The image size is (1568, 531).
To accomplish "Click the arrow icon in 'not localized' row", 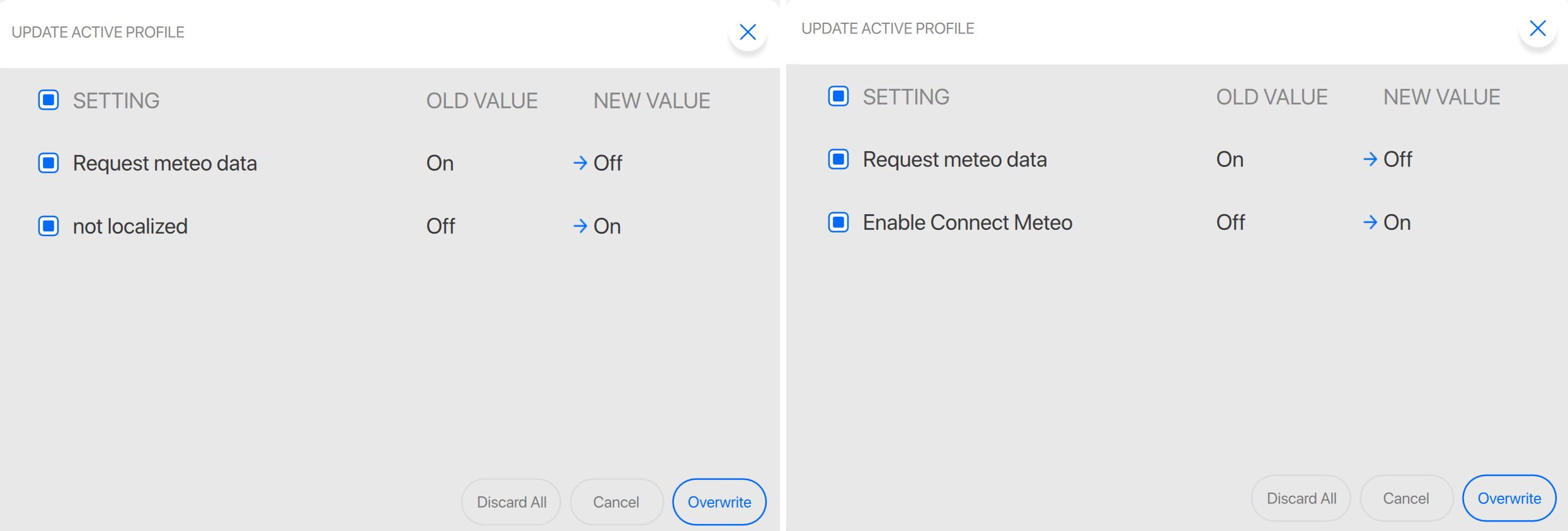I will click(580, 226).
